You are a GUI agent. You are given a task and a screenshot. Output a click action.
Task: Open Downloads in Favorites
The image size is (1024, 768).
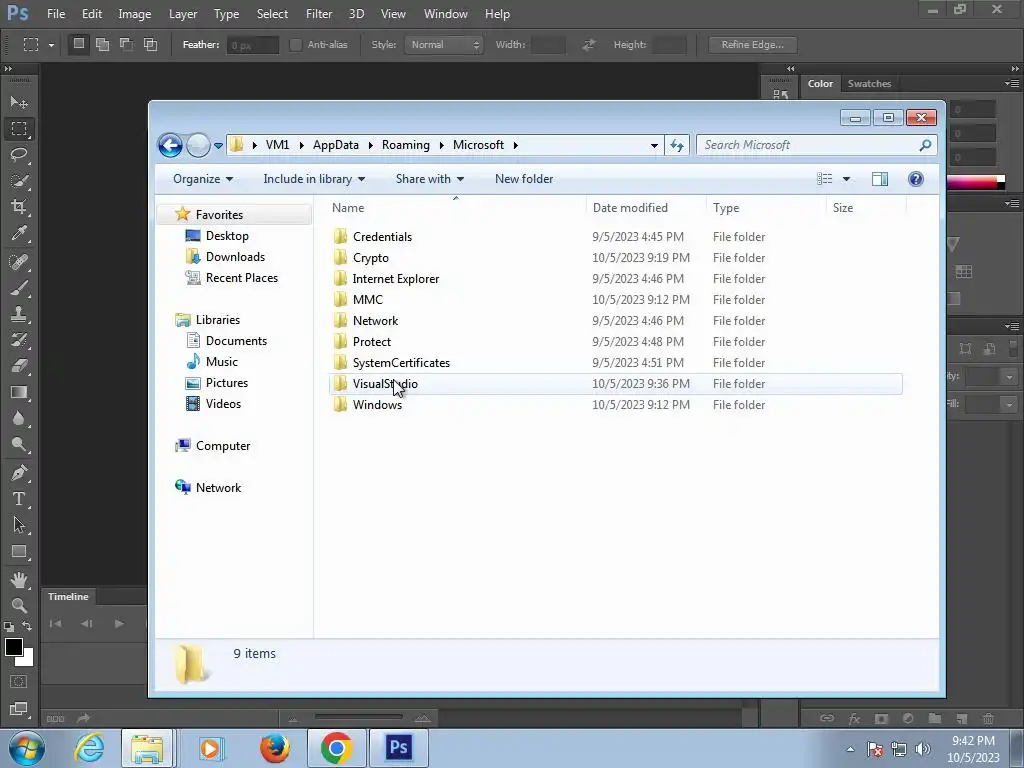tap(235, 257)
